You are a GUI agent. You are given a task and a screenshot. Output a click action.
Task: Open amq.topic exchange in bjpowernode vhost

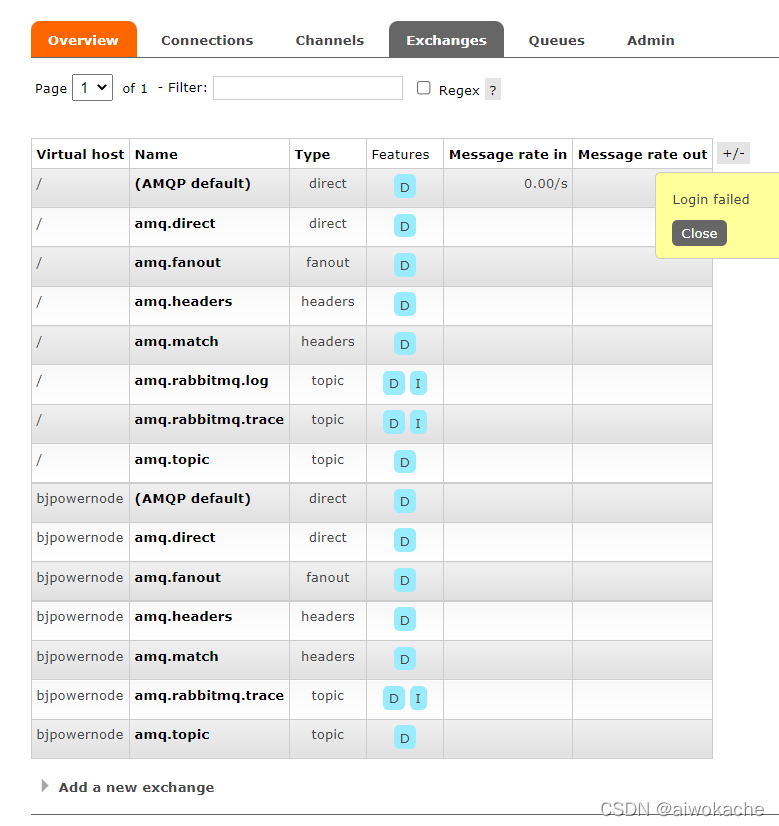172,734
